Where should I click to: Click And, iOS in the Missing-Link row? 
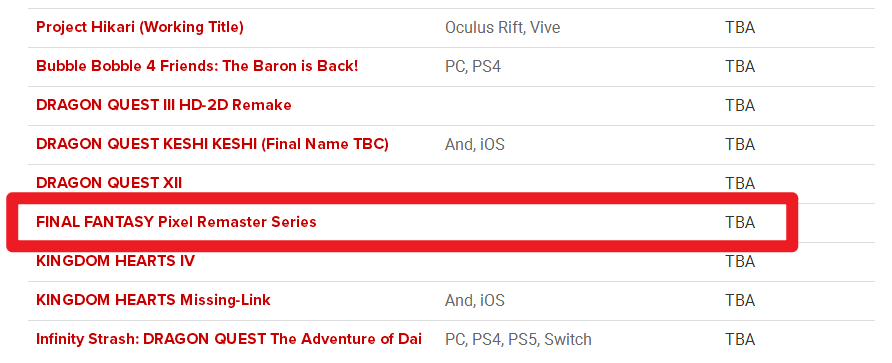(474, 300)
